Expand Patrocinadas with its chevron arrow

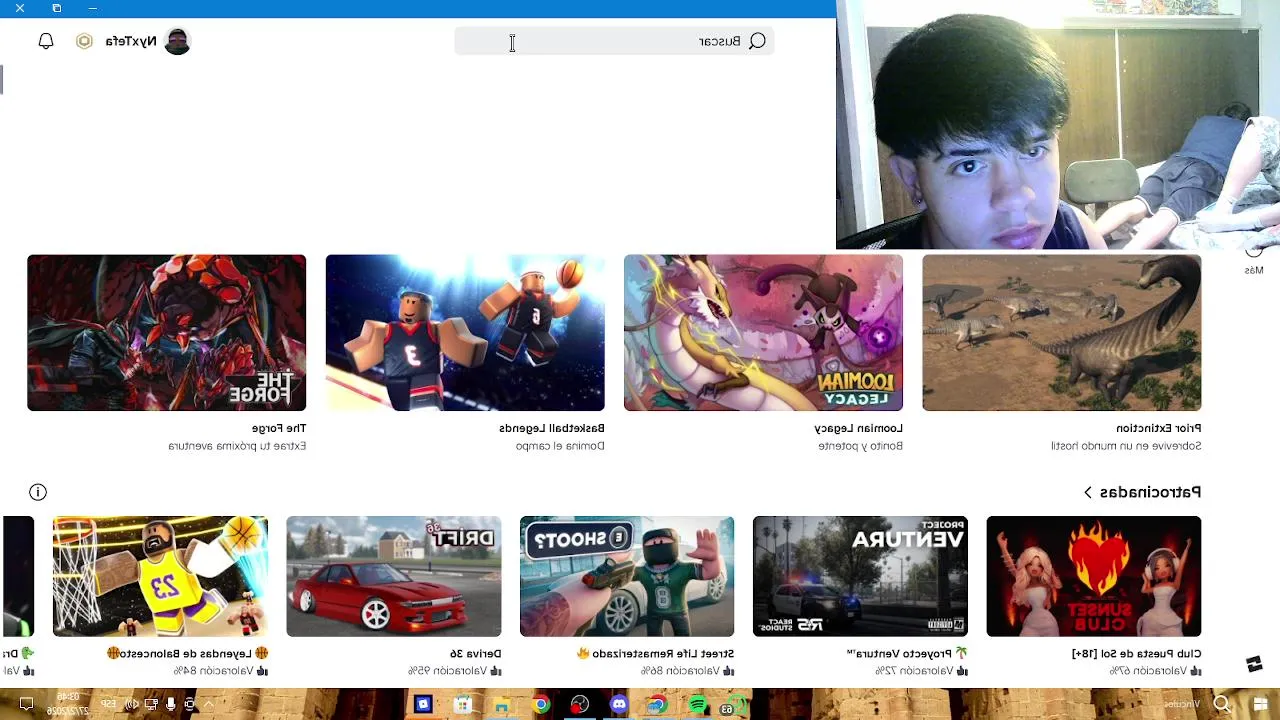pyautogui.click(x=1088, y=492)
